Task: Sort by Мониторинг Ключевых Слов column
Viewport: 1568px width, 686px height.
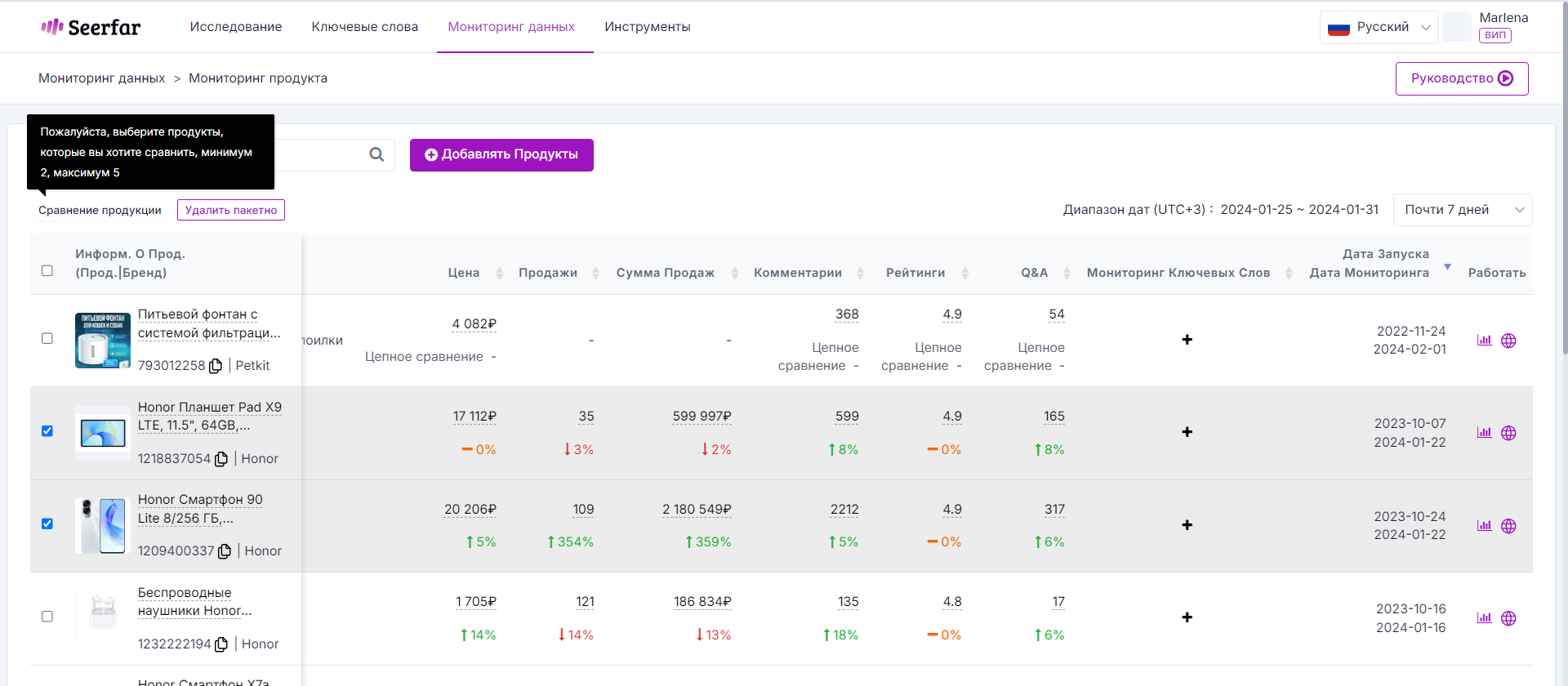Action: [x=1289, y=273]
